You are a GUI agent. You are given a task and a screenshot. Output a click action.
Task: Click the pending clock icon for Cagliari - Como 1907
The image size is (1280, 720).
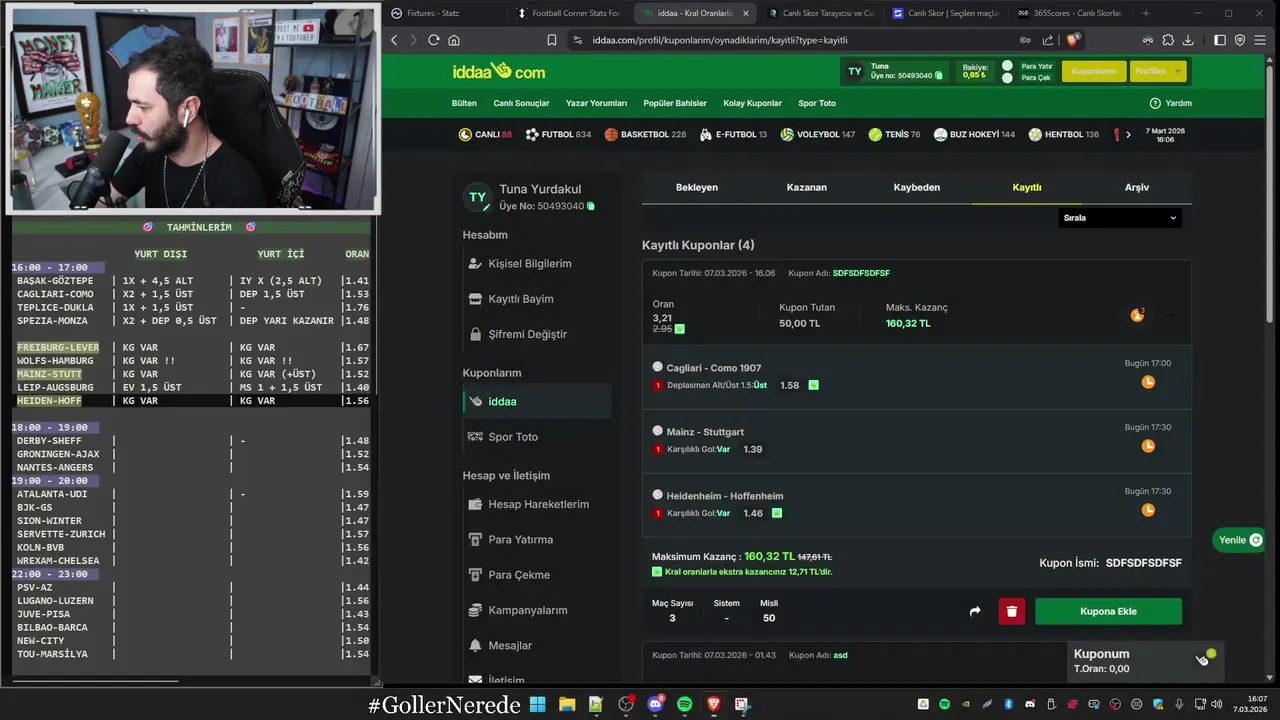point(1148,382)
